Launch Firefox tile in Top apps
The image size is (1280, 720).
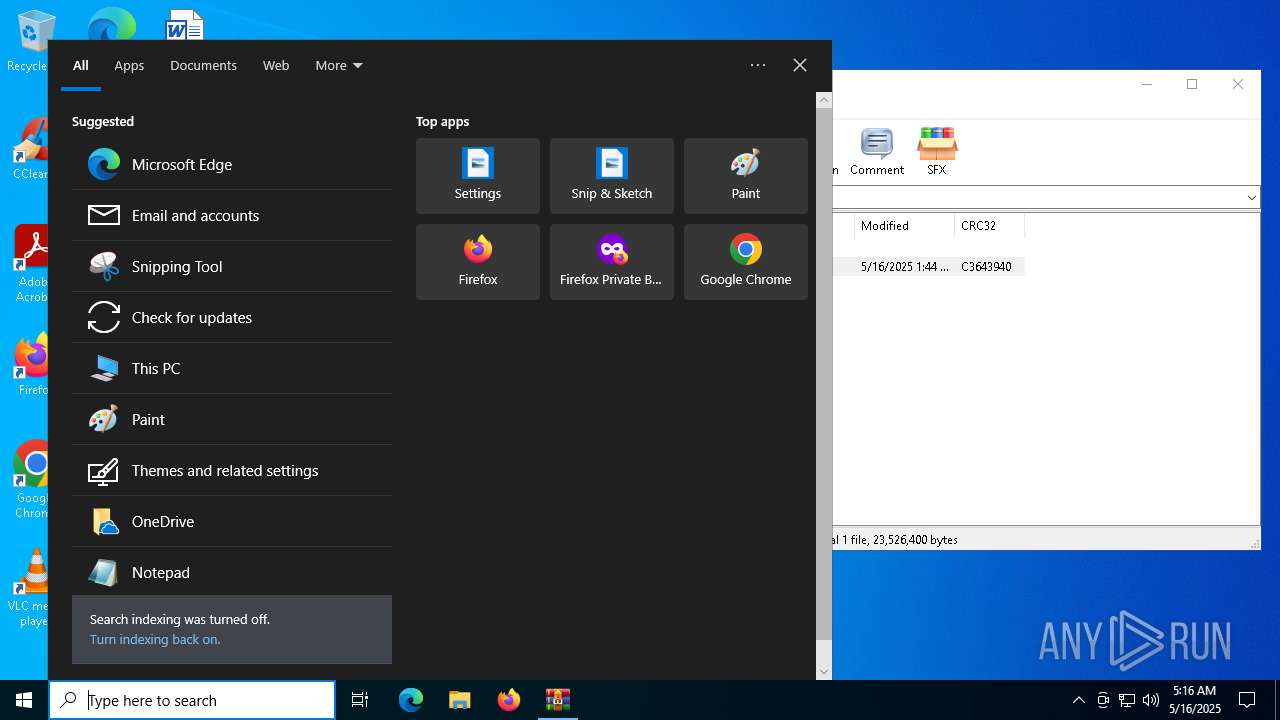click(x=478, y=262)
